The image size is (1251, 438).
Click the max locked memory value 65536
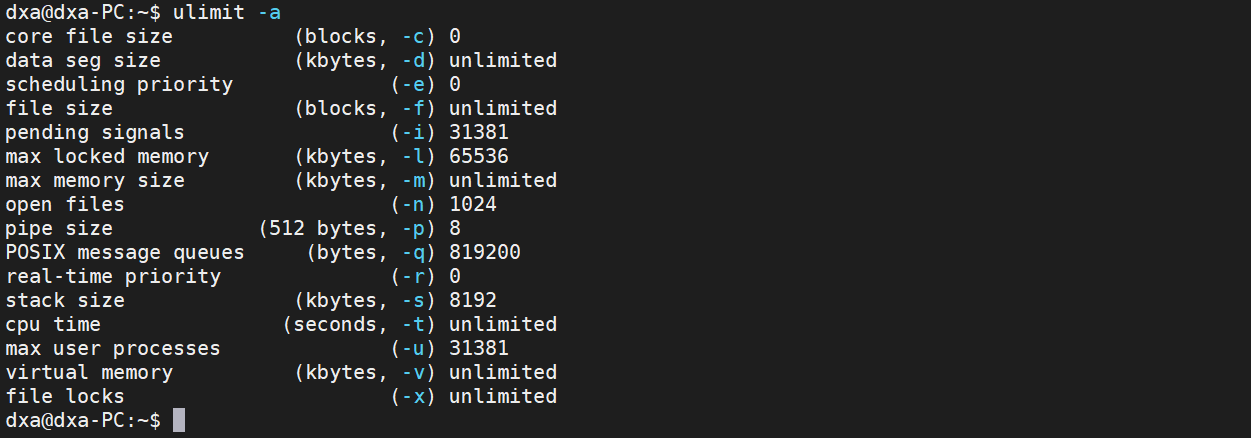tap(479, 156)
